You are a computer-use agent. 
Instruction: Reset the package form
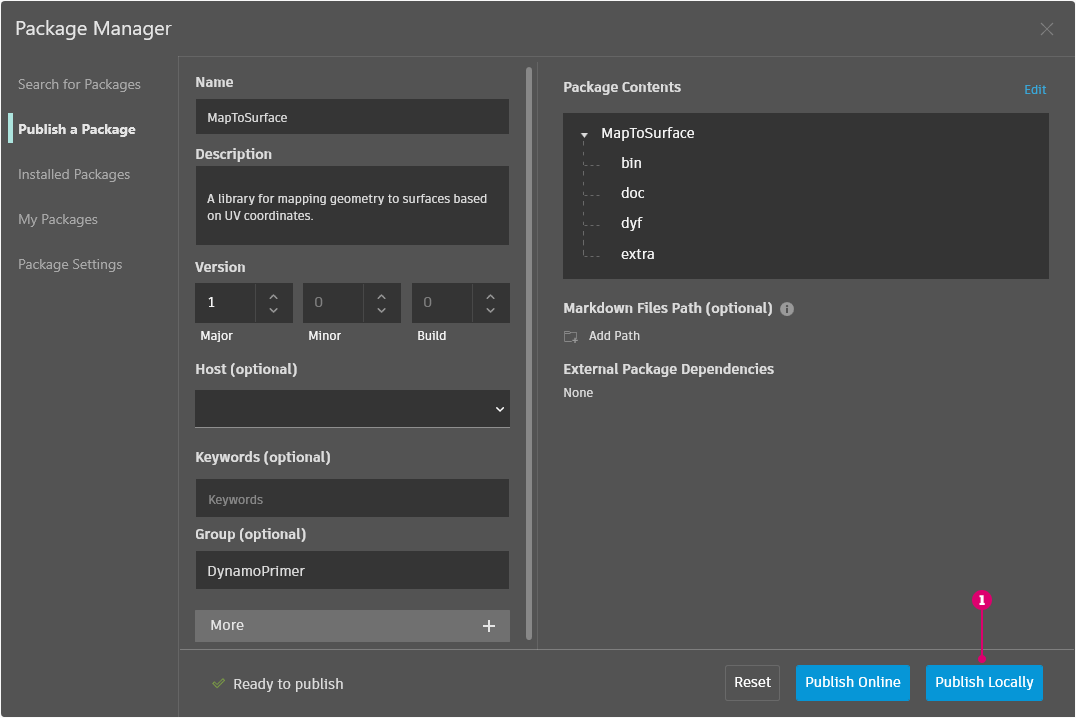tap(752, 683)
